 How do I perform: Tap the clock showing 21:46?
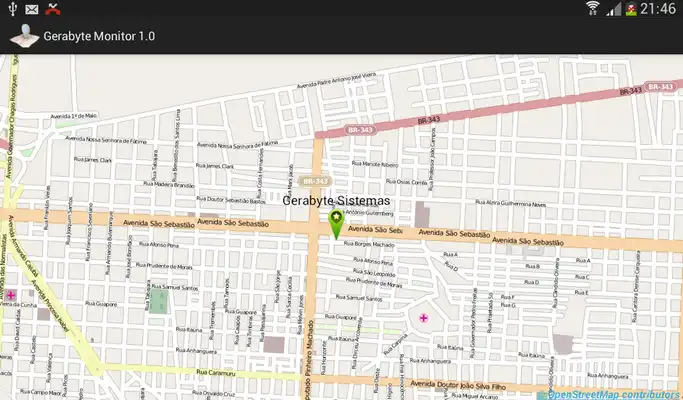pos(659,9)
